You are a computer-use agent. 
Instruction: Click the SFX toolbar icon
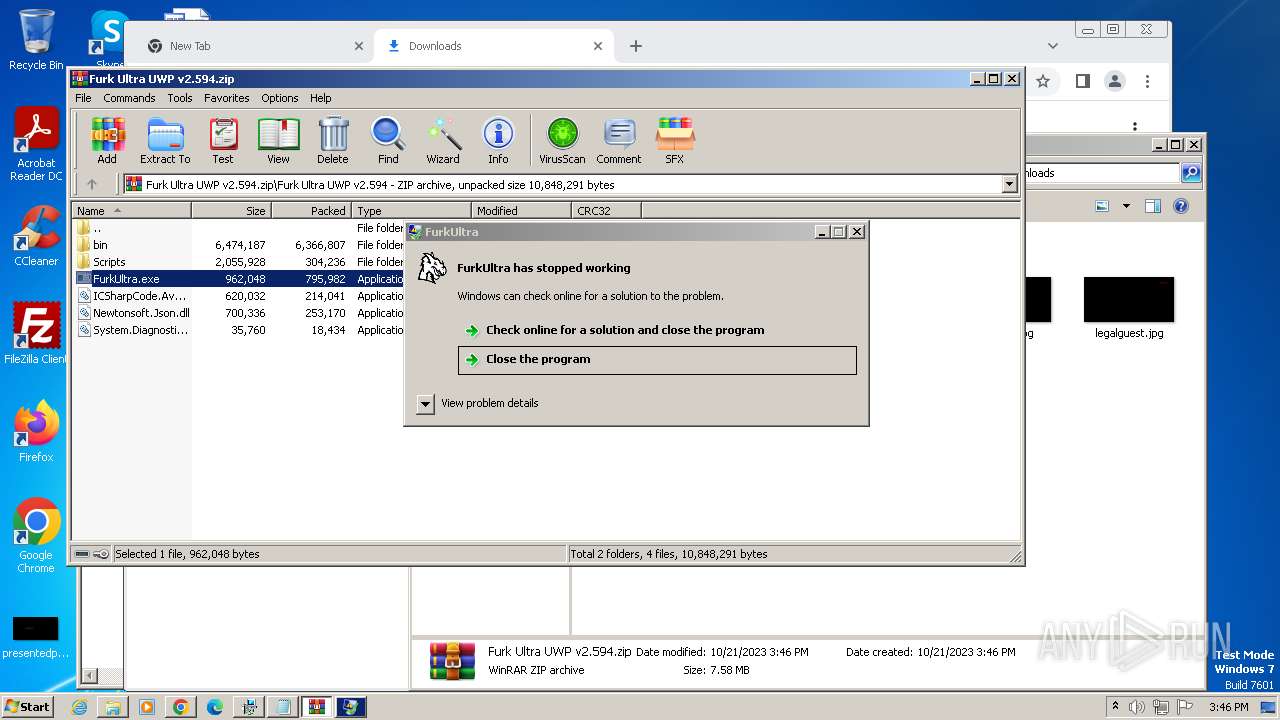[x=675, y=140]
